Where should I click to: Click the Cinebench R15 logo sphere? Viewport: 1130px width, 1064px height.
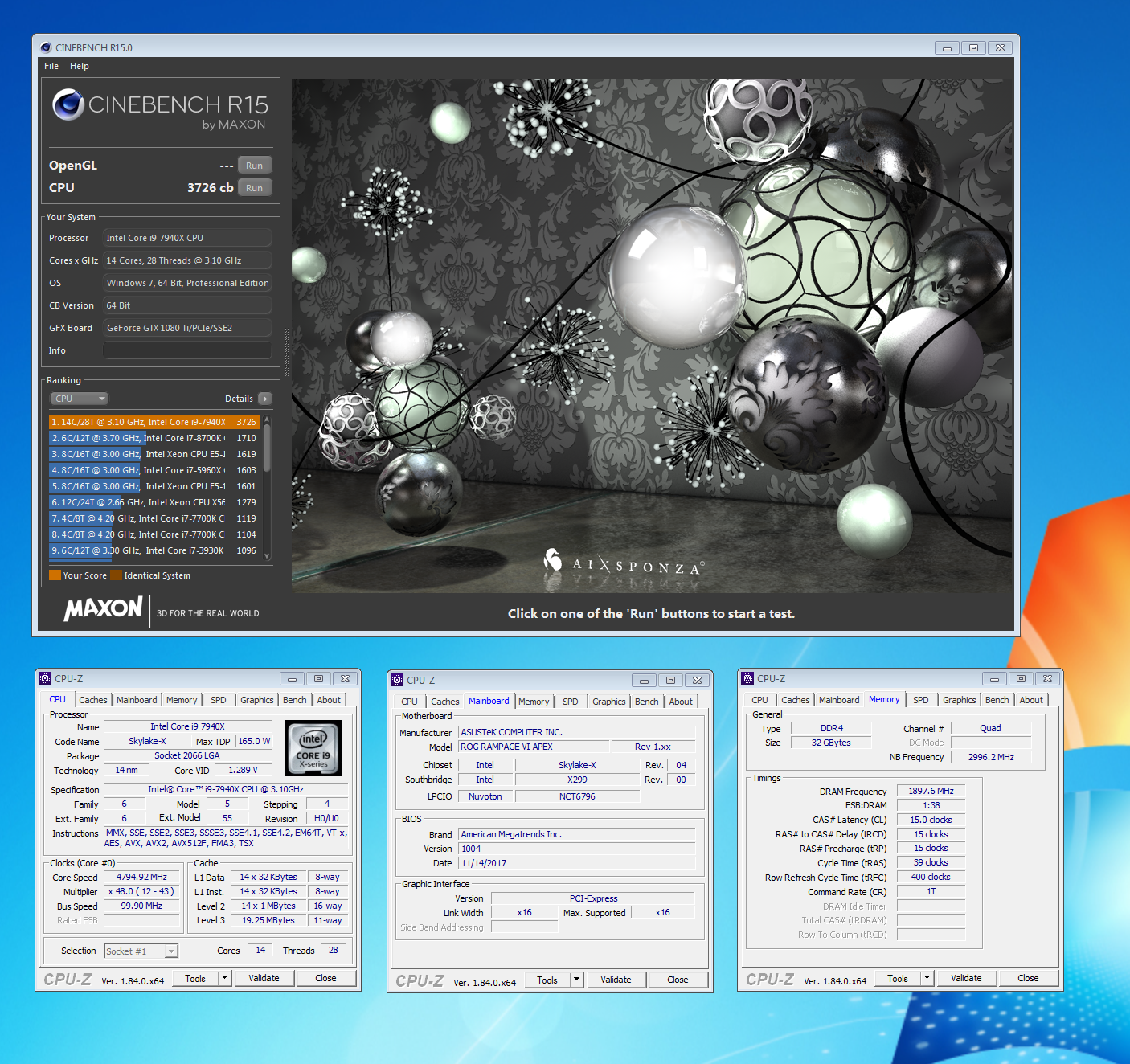coord(68,104)
